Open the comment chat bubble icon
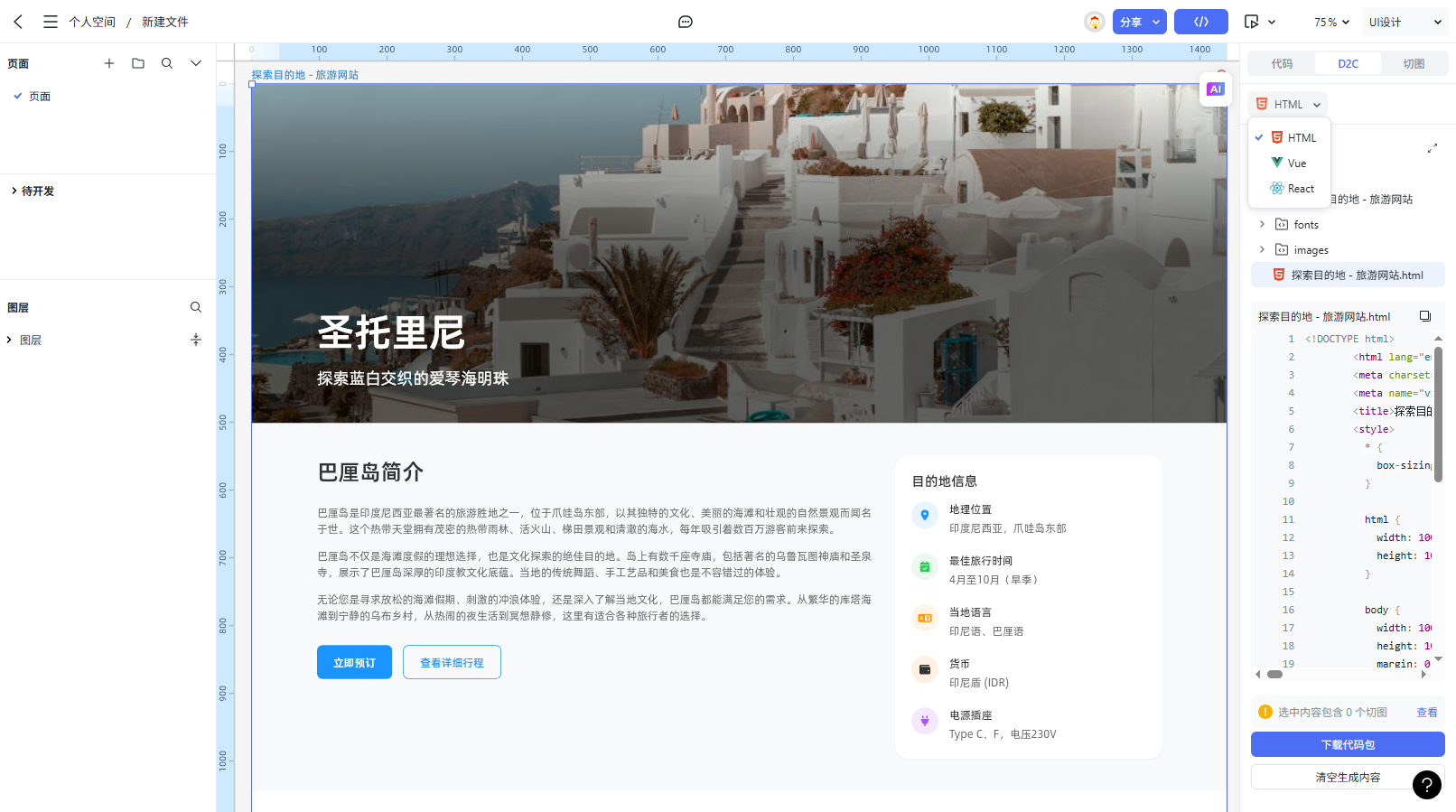The height and width of the screenshot is (812, 1456). click(686, 22)
